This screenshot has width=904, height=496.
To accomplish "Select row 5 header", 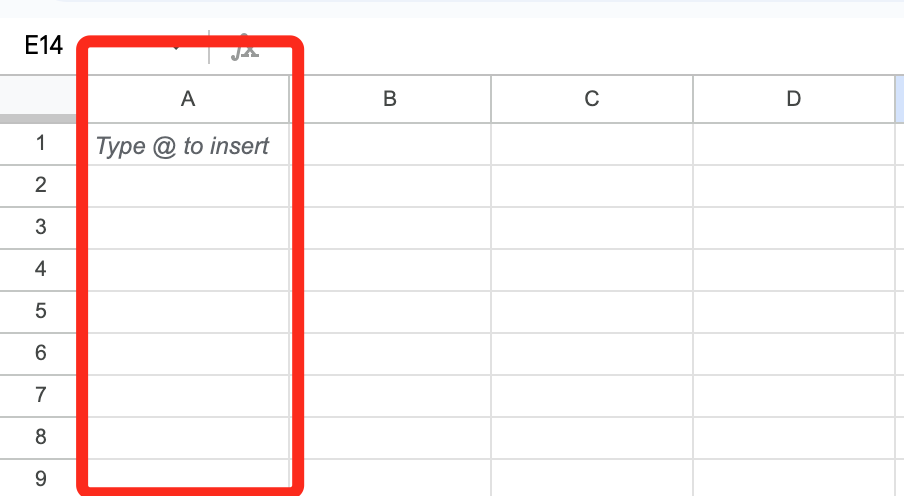I will point(40,312).
